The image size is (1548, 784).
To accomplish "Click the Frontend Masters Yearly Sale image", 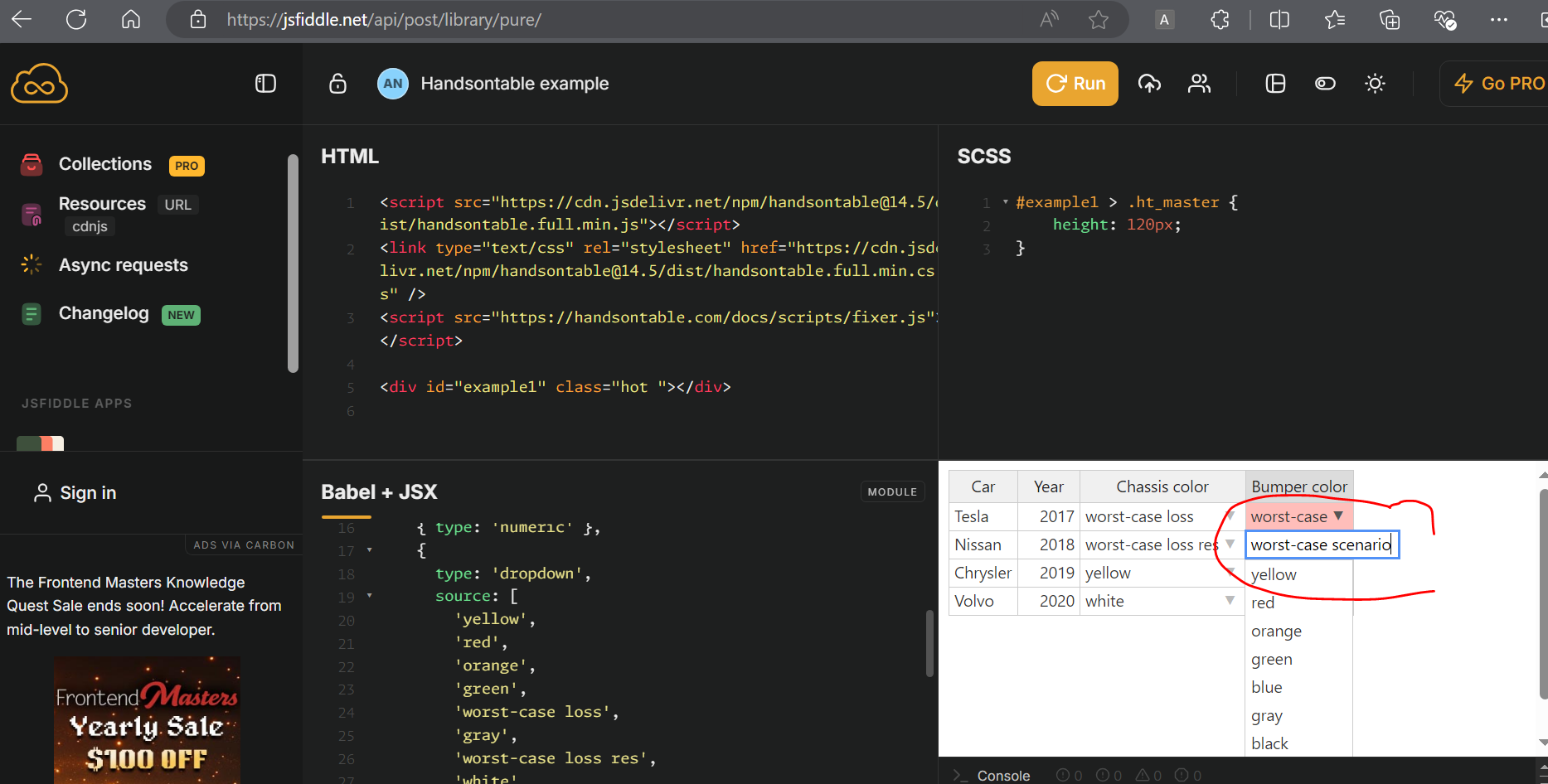I will pos(148,720).
